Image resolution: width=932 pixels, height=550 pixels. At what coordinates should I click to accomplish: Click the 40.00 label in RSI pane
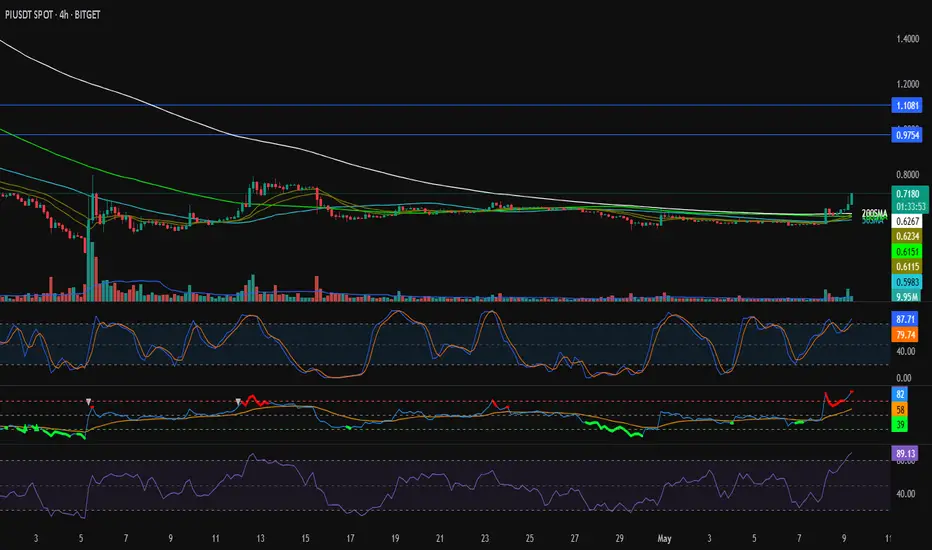click(905, 494)
